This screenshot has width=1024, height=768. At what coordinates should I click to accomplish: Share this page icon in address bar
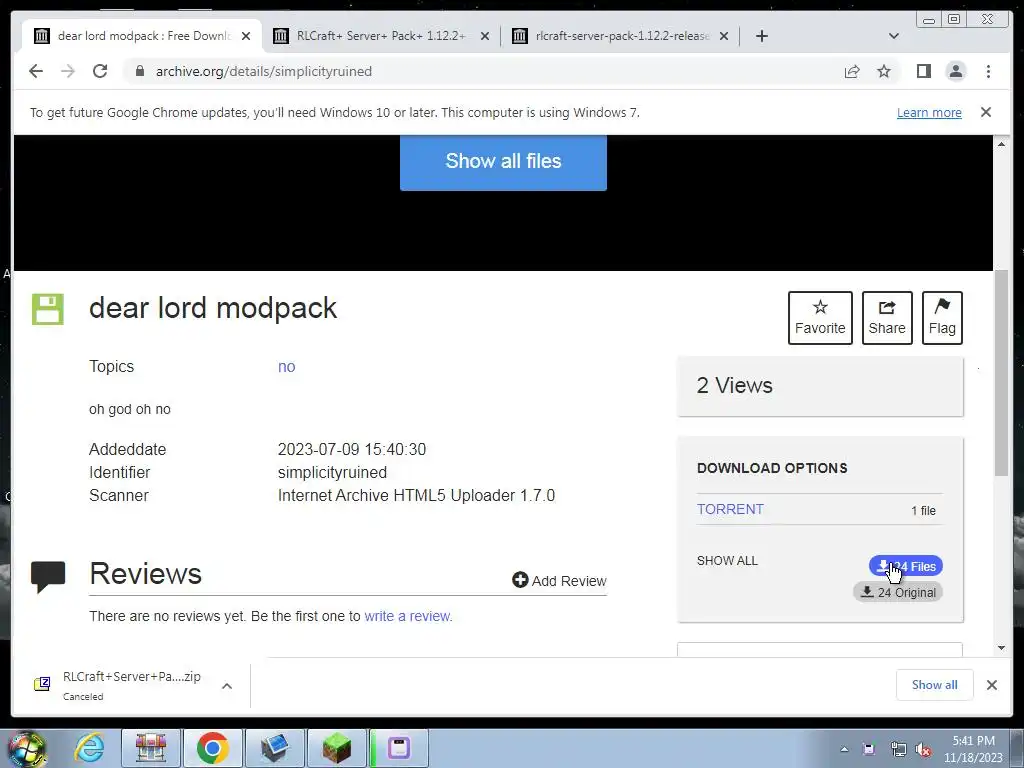[852, 71]
